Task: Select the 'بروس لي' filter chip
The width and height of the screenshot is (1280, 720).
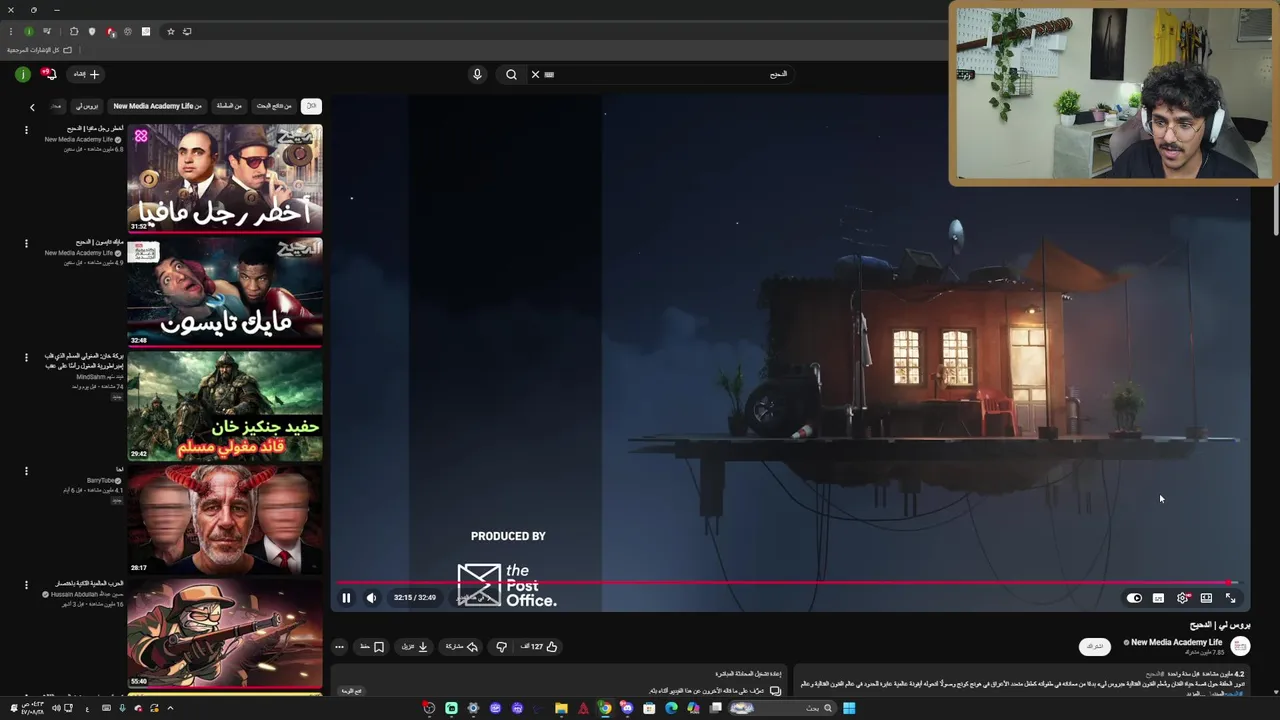Action: point(89,106)
